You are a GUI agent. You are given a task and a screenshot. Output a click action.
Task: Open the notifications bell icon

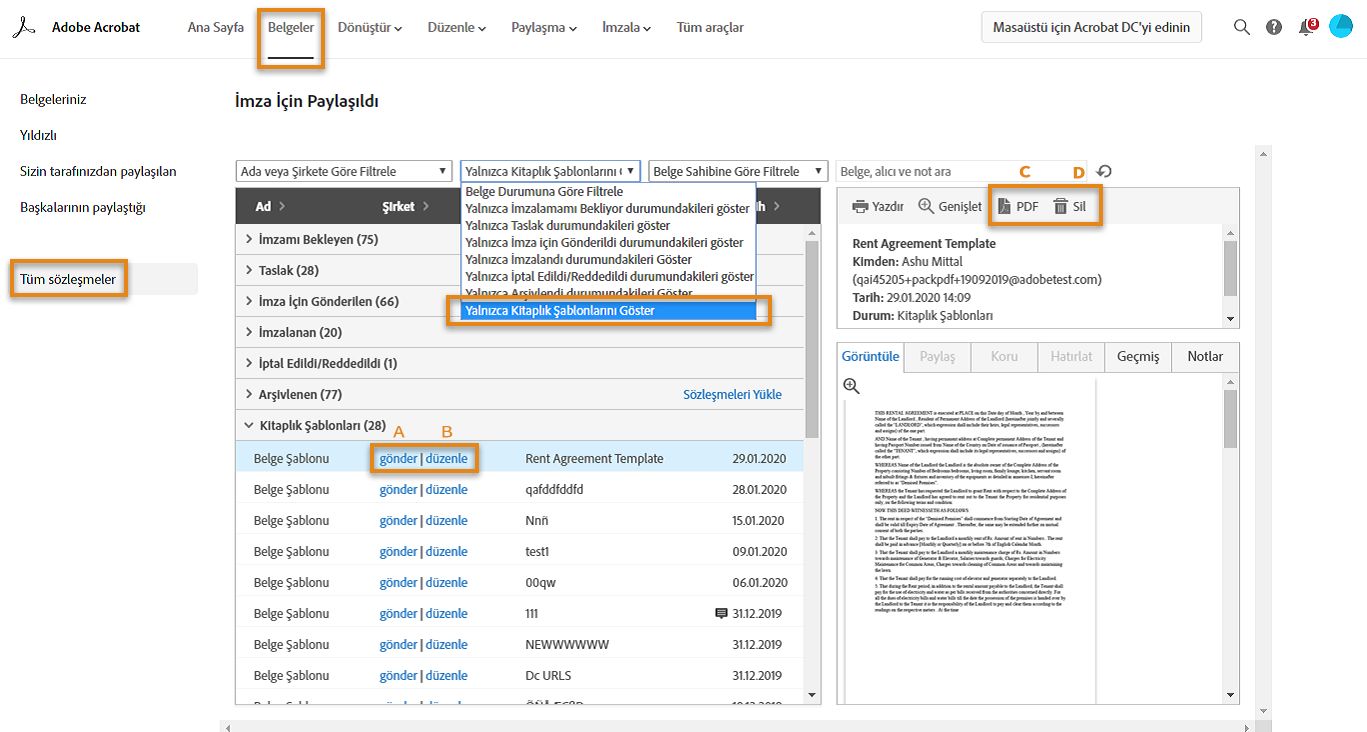click(x=1306, y=28)
